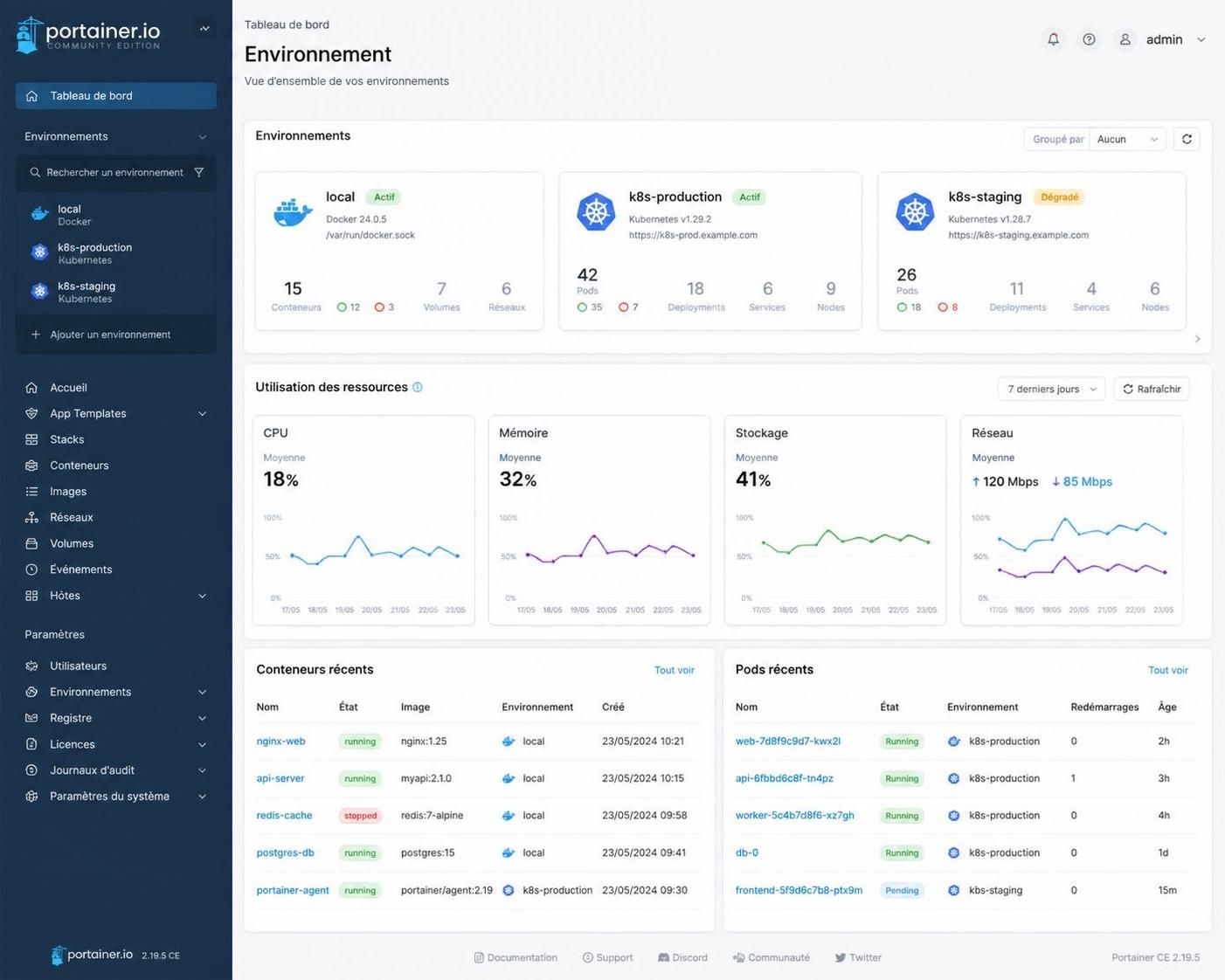Open the 7 derniers jours dropdown

tap(1051, 389)
